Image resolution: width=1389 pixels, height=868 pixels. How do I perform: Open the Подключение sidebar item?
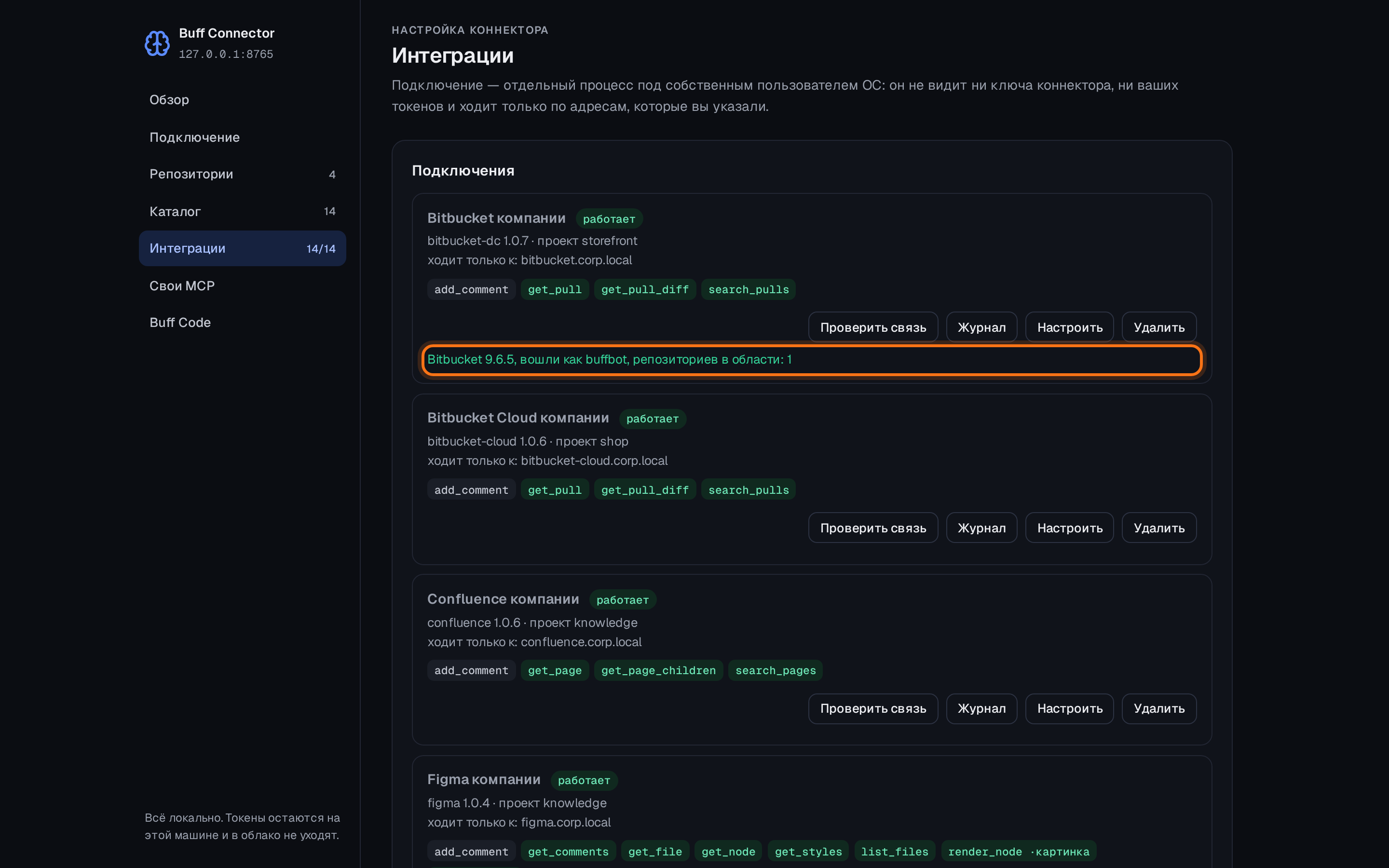[242, 137]
